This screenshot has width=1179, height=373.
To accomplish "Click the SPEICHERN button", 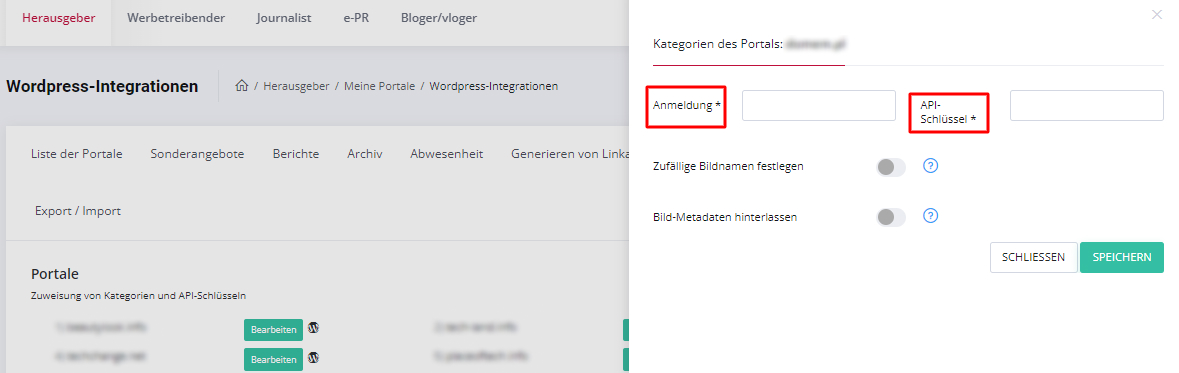I will pyautogui.click(x=1122, y=257).
